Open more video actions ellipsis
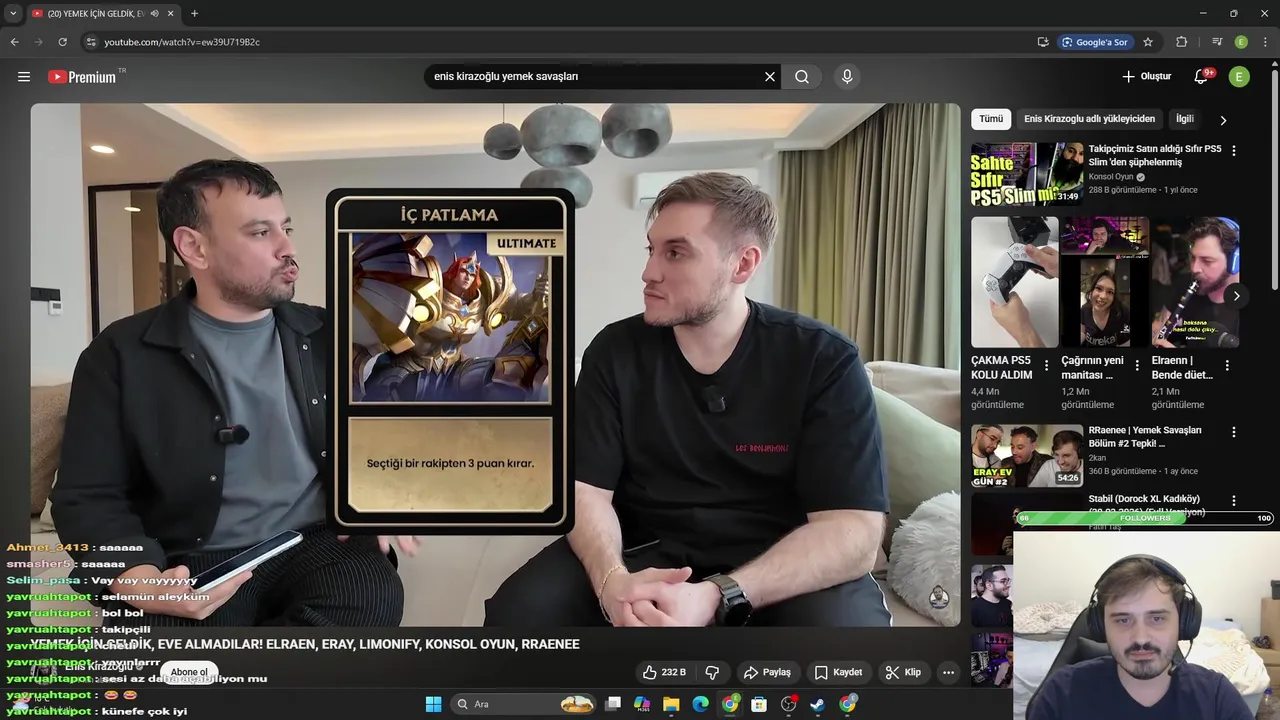 (x=948, y=672)
